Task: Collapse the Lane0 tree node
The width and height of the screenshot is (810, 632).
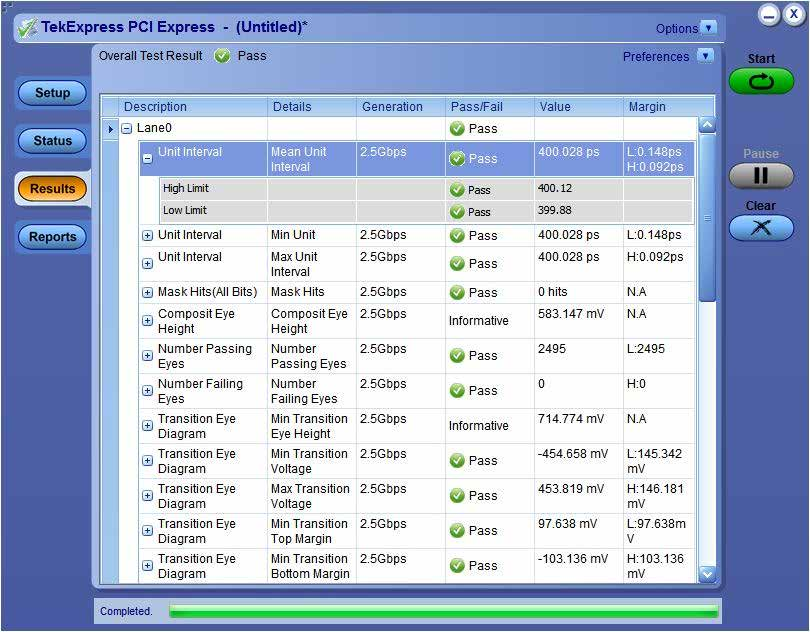Action: (x=127, y=129)
